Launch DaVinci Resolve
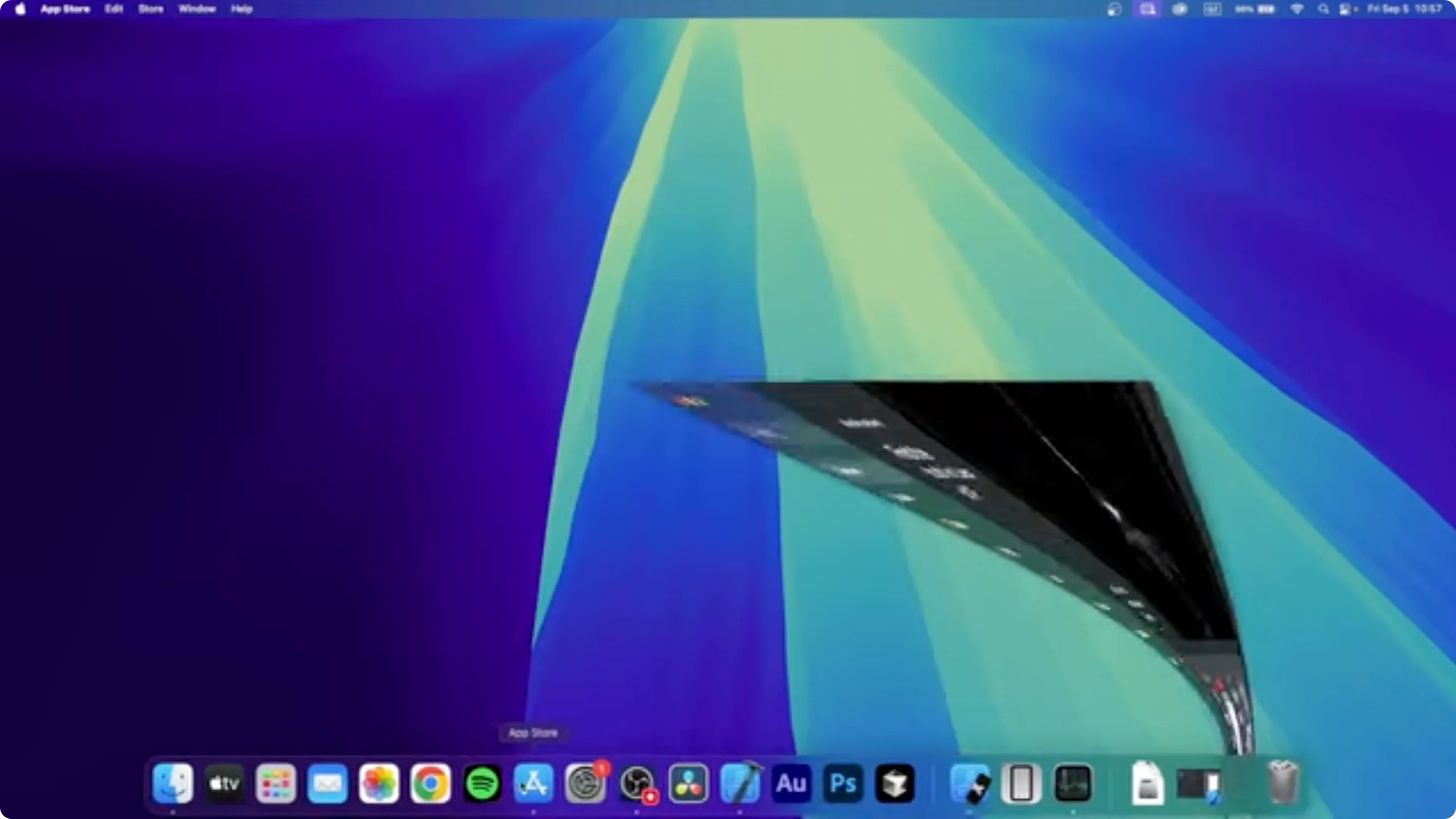Image resolution: width=1456 pixels, height=819 pixels. click(688, 783)
